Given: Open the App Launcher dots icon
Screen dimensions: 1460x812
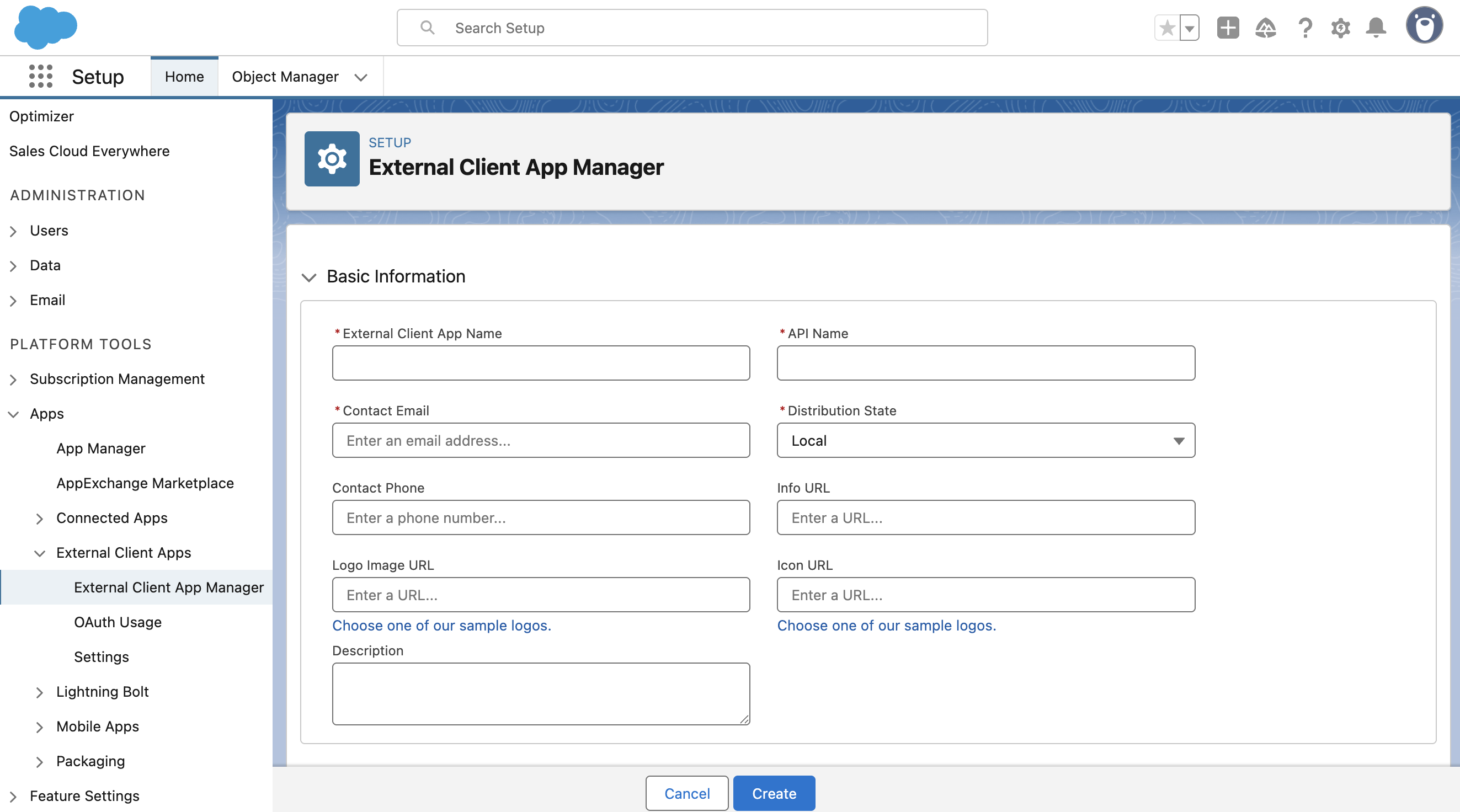Looking at the screenshot, I should click(41, 77).
